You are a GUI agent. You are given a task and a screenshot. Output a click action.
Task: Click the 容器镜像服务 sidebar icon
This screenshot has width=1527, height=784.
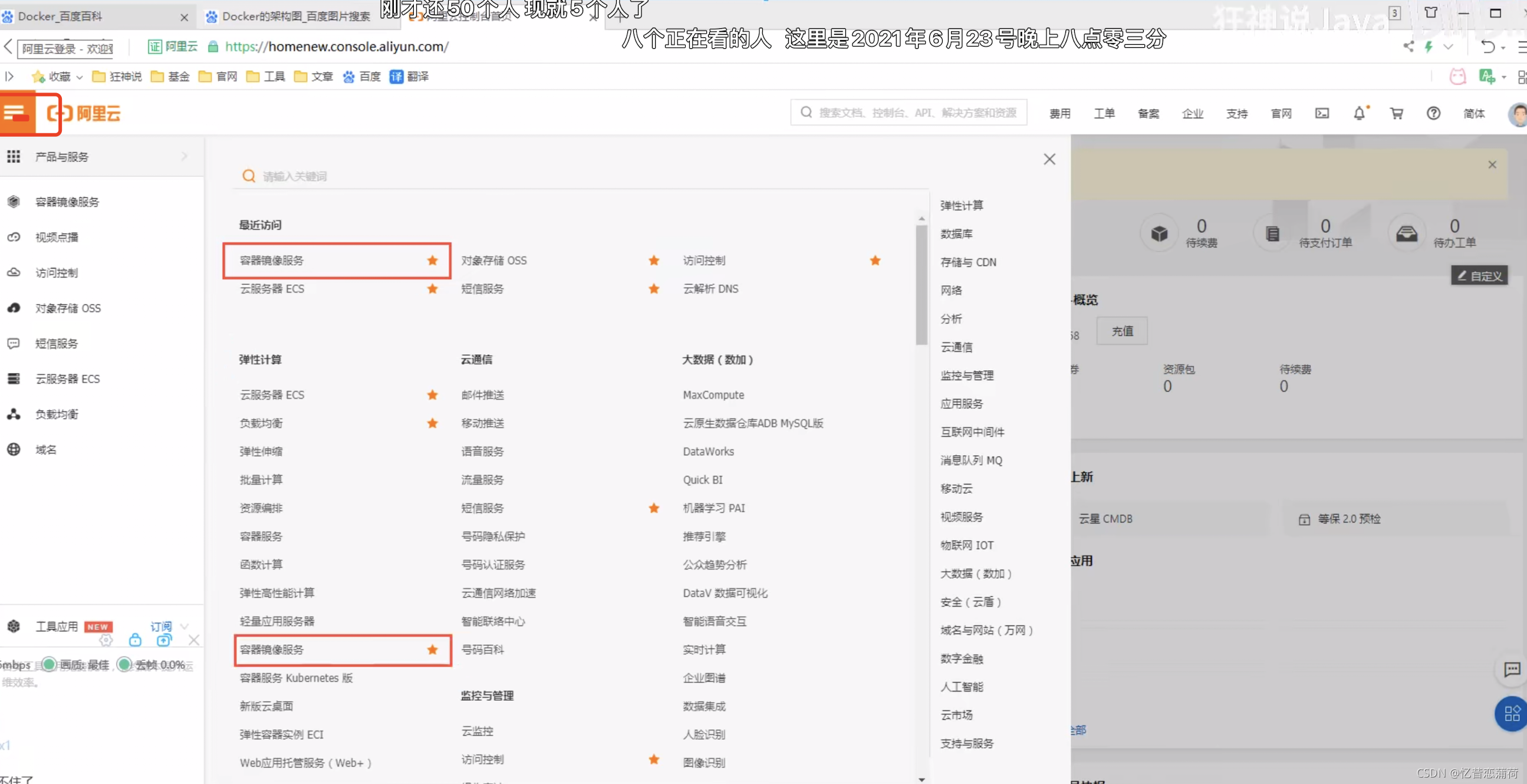click(14, 202)
